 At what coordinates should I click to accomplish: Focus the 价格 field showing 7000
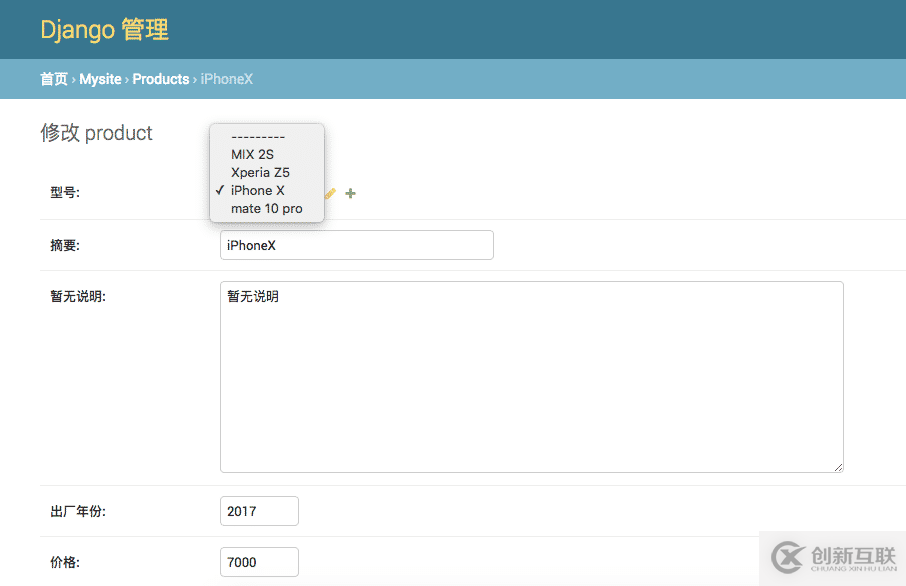point(259,562)
